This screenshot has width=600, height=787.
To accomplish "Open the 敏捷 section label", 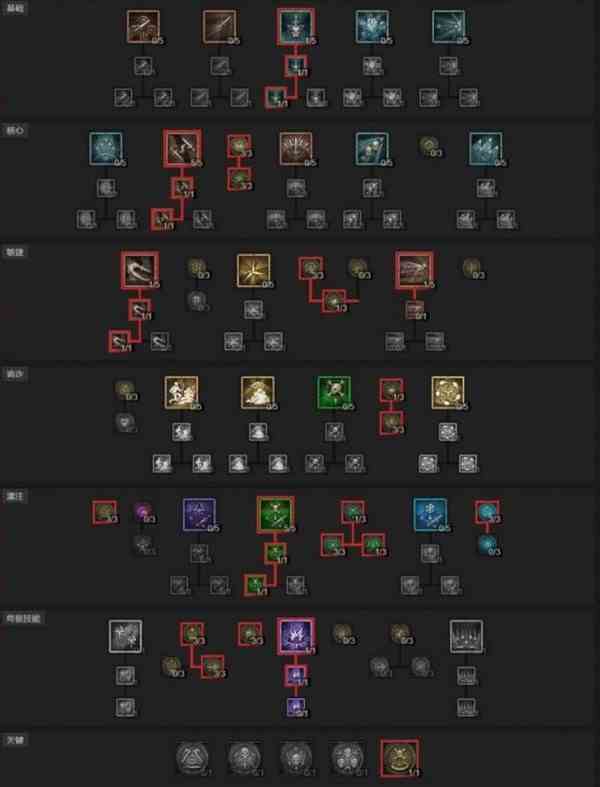I will (14, 252).
